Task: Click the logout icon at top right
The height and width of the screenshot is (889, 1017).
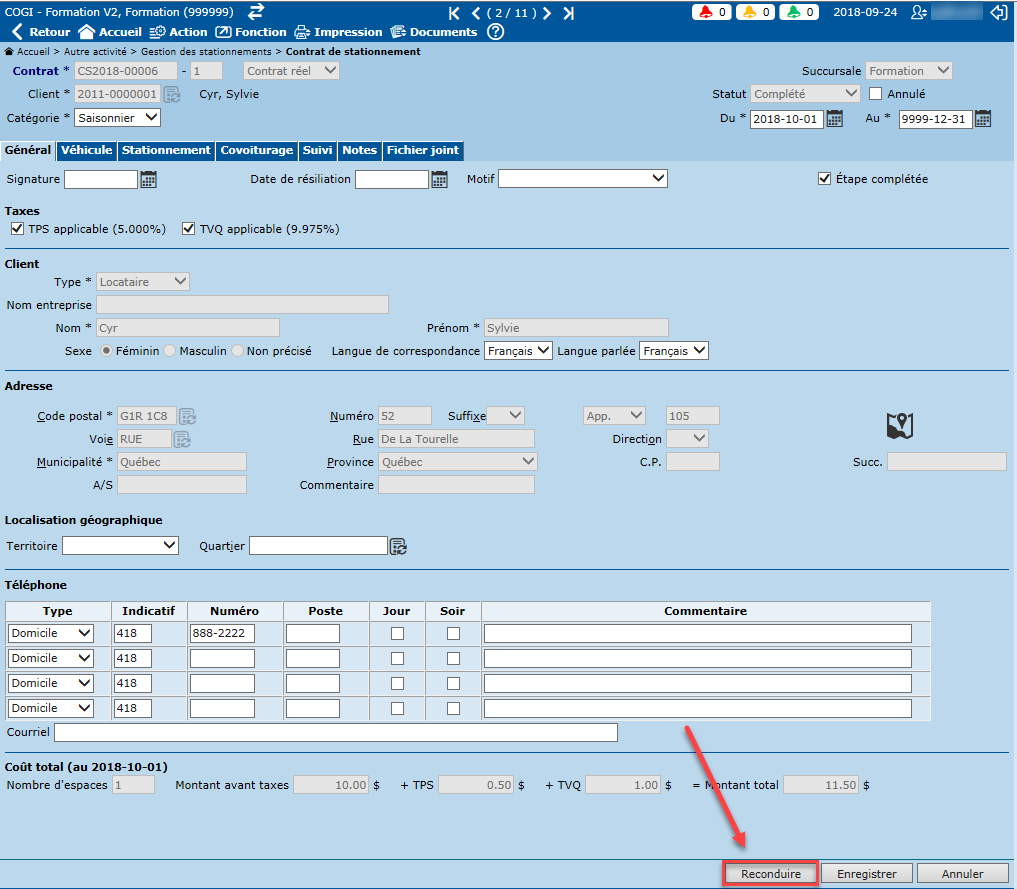Action: point(998,13)
